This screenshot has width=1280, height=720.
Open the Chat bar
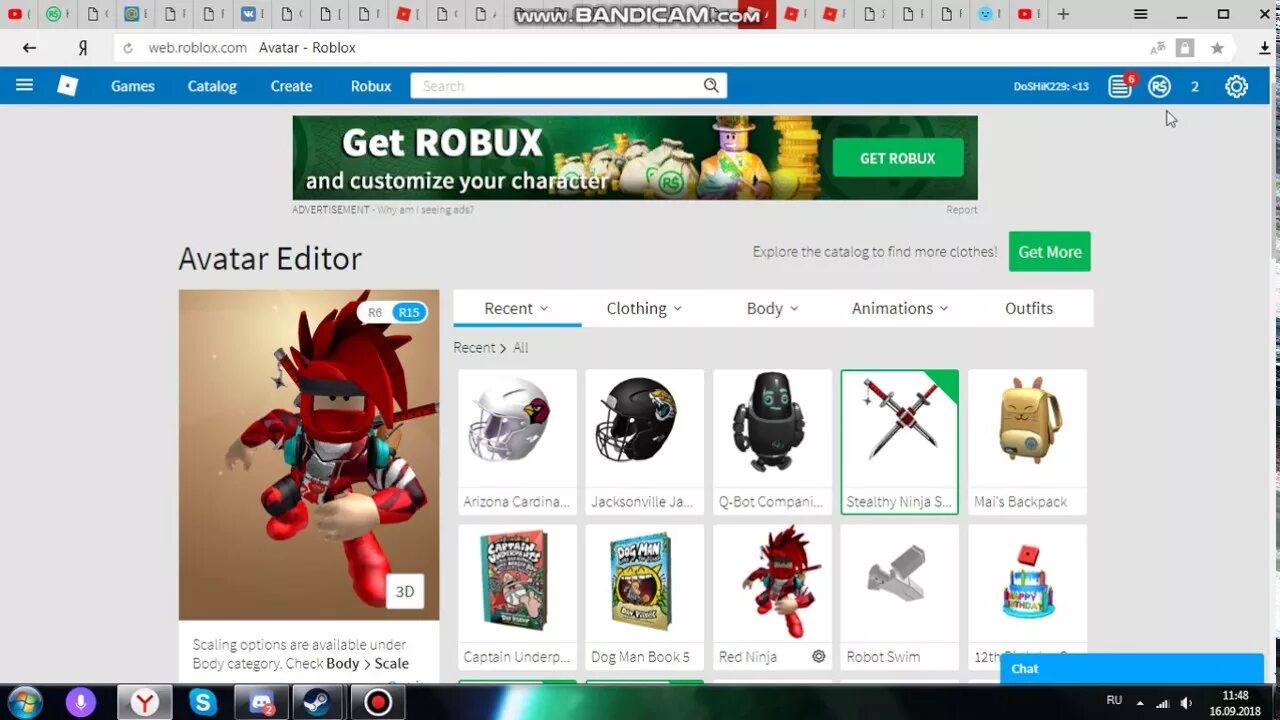(x=1132, y=669)
